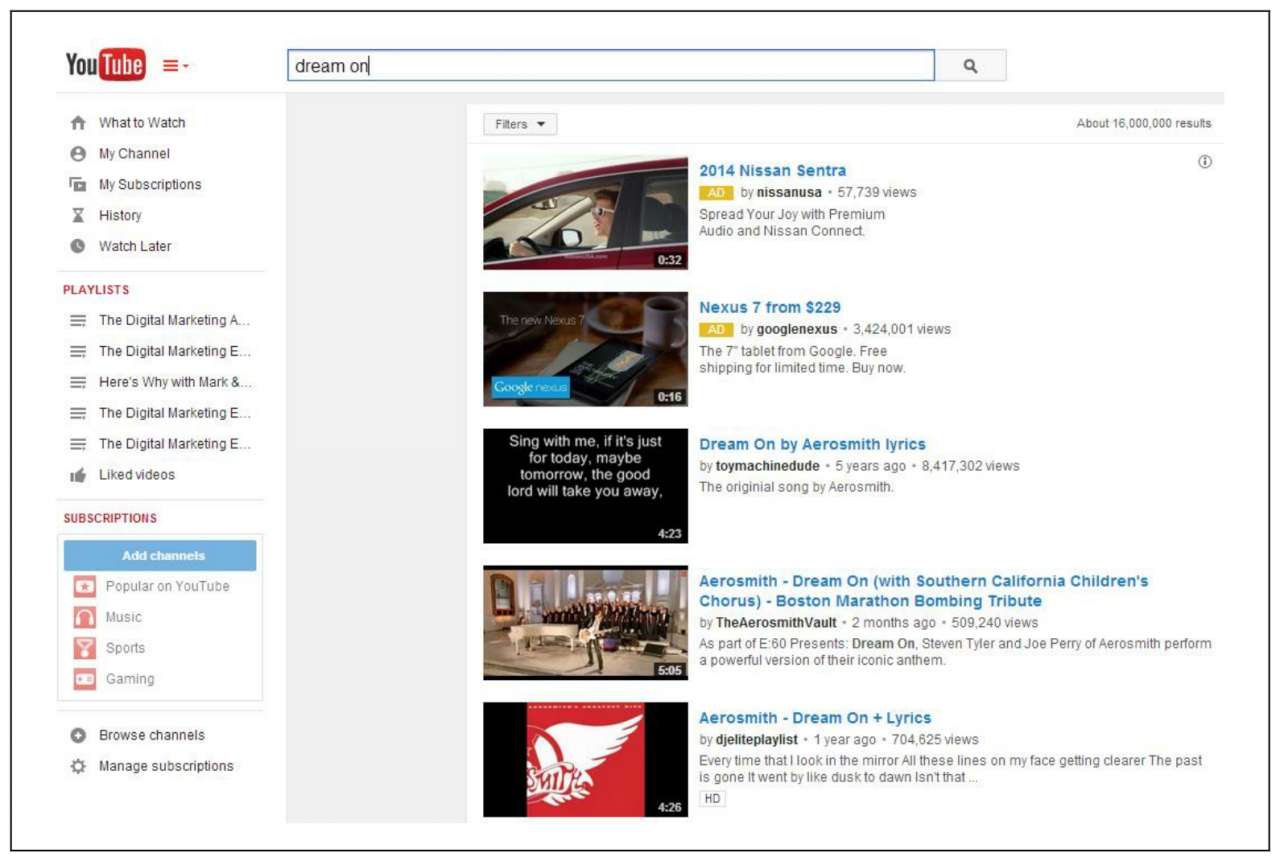This screenshot has width=1280, height=861.
Task: Click the My Subscriptions icon
Action: point(78,185)
